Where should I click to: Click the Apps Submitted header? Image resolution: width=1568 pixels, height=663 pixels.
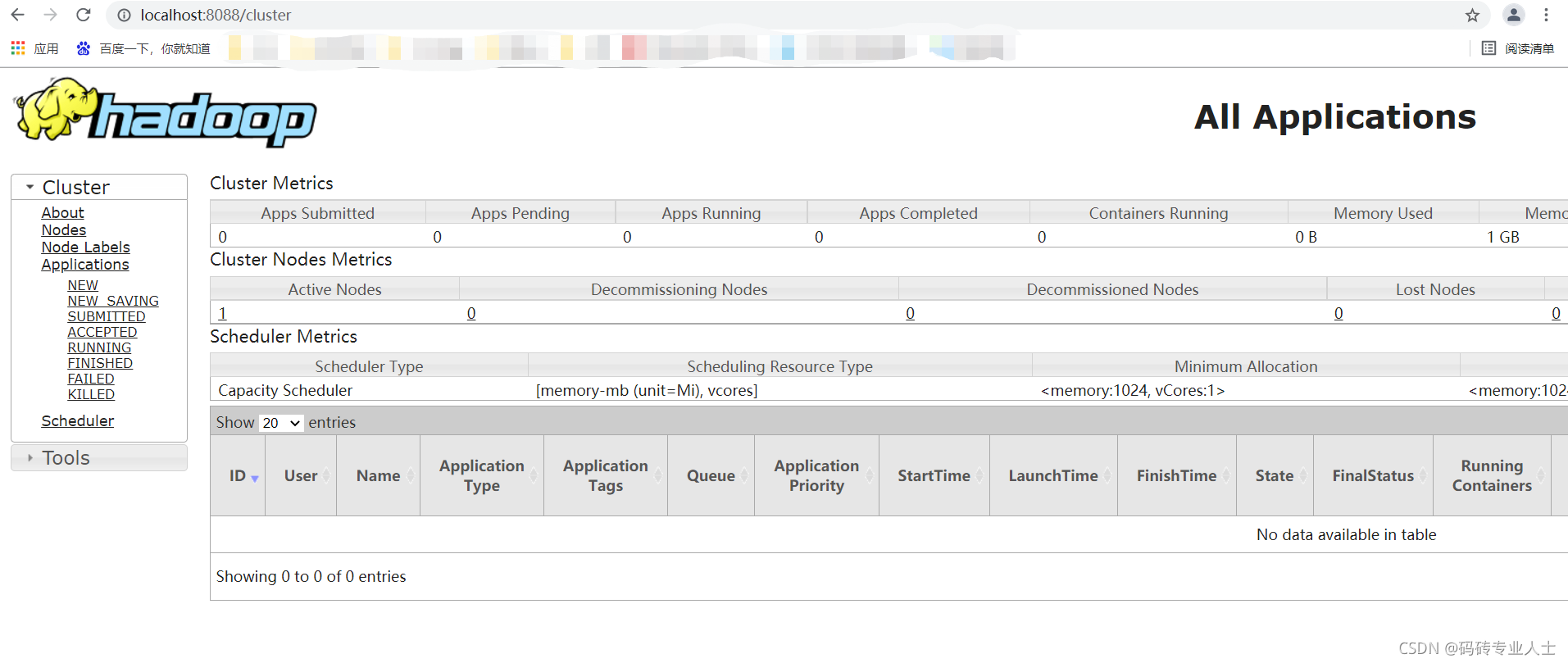coord(318,213)
